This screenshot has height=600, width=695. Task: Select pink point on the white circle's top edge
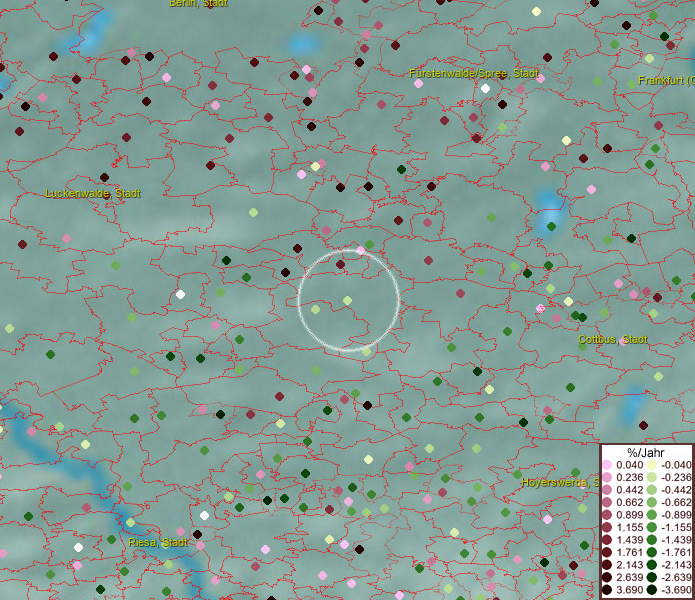pos(360,250)
